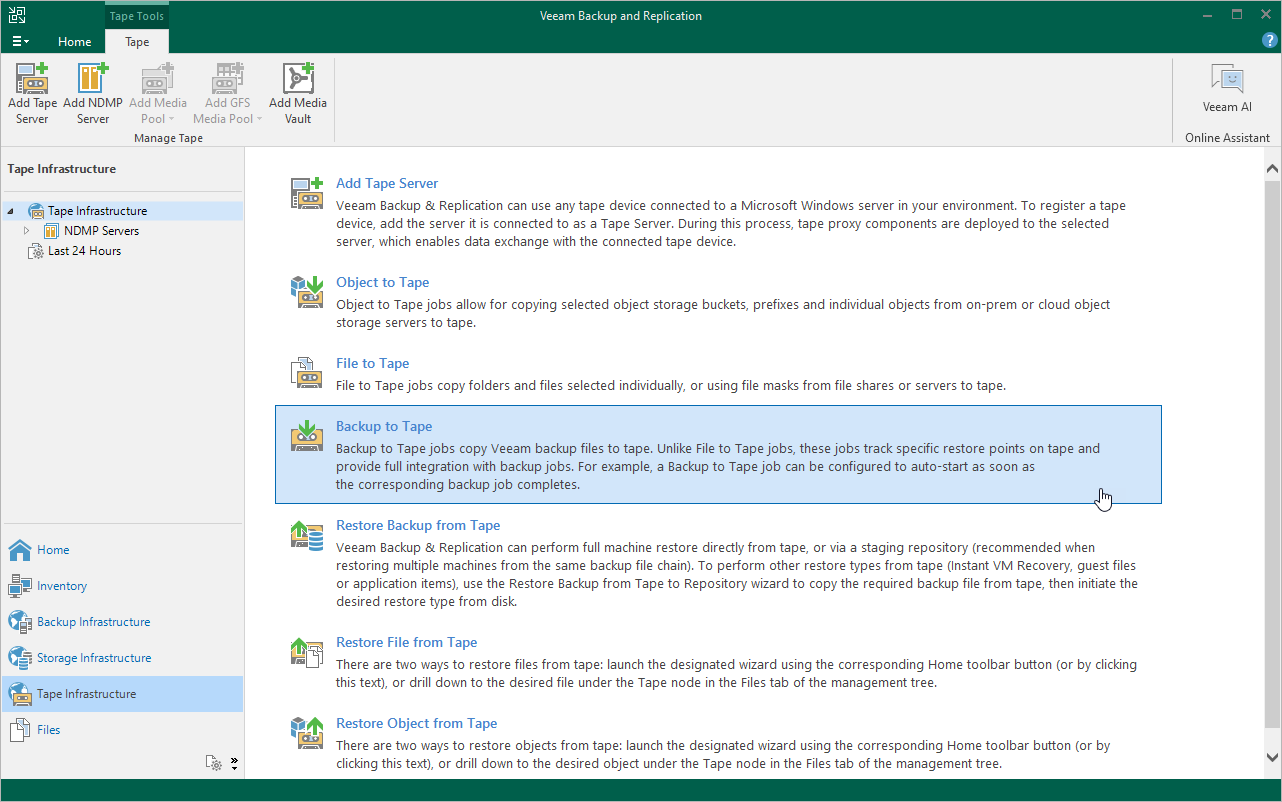1282x802 pixels.
Task: Click the Object to Tape icon
Action: point(307,292)
